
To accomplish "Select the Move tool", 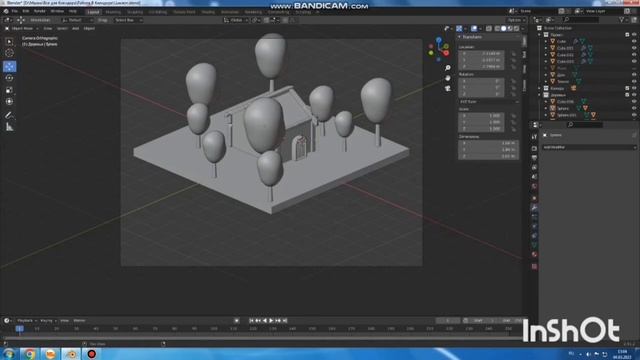I will [x=9, y=67].
